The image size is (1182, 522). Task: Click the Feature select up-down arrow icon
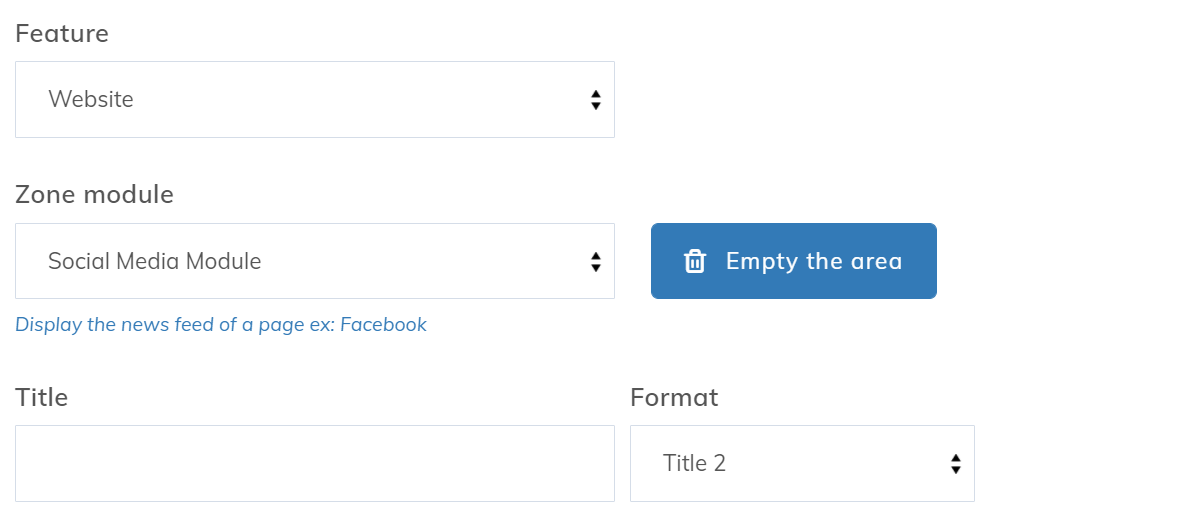(x=596, y=100)
